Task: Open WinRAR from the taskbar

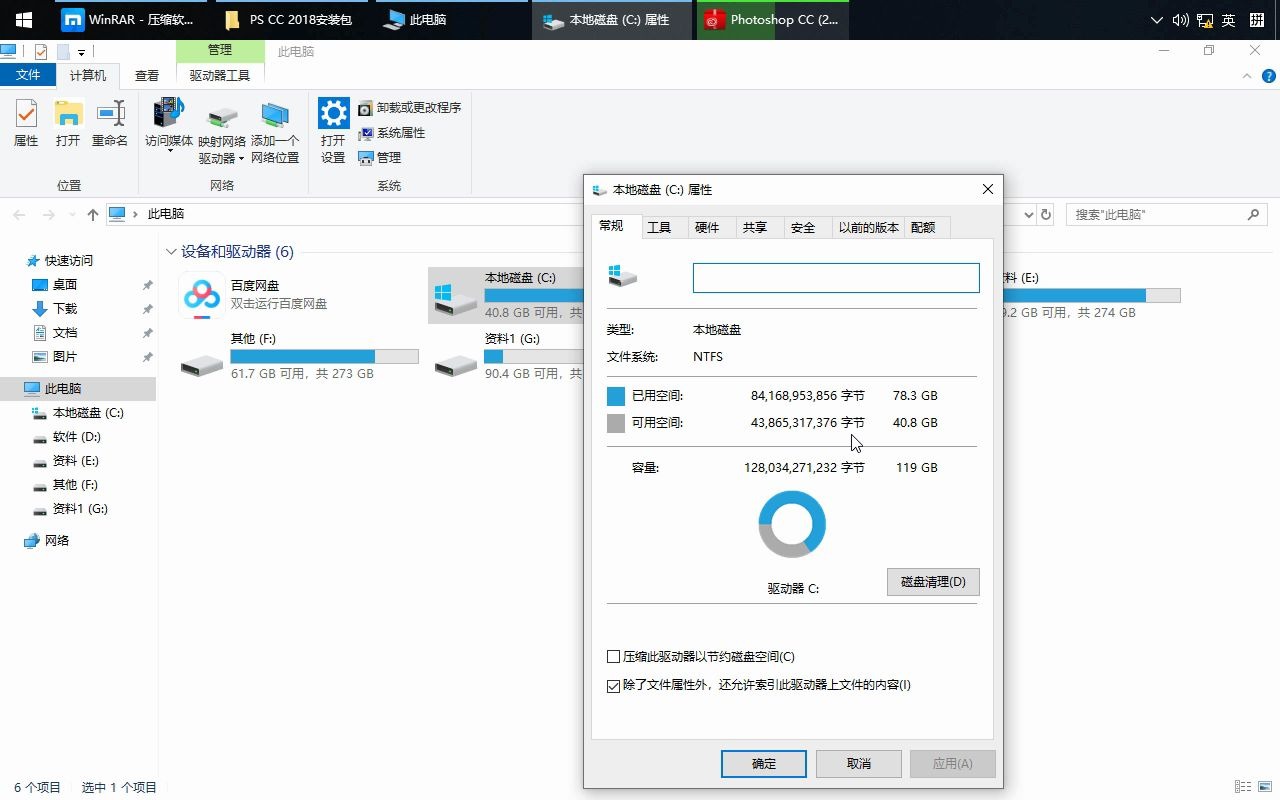Action: tap(128, 19)
